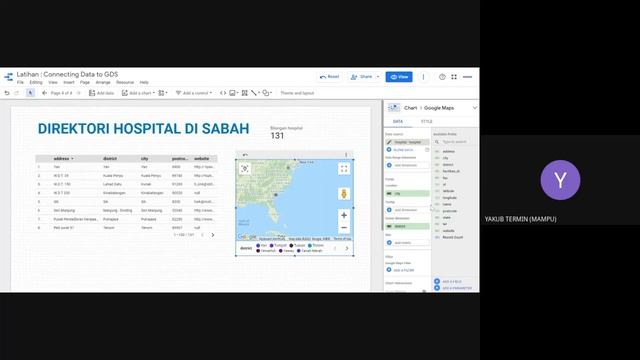Open the help question mark icon
Image resolution: width=640 pixels, height=360 pixels.
tap(442, 77)
